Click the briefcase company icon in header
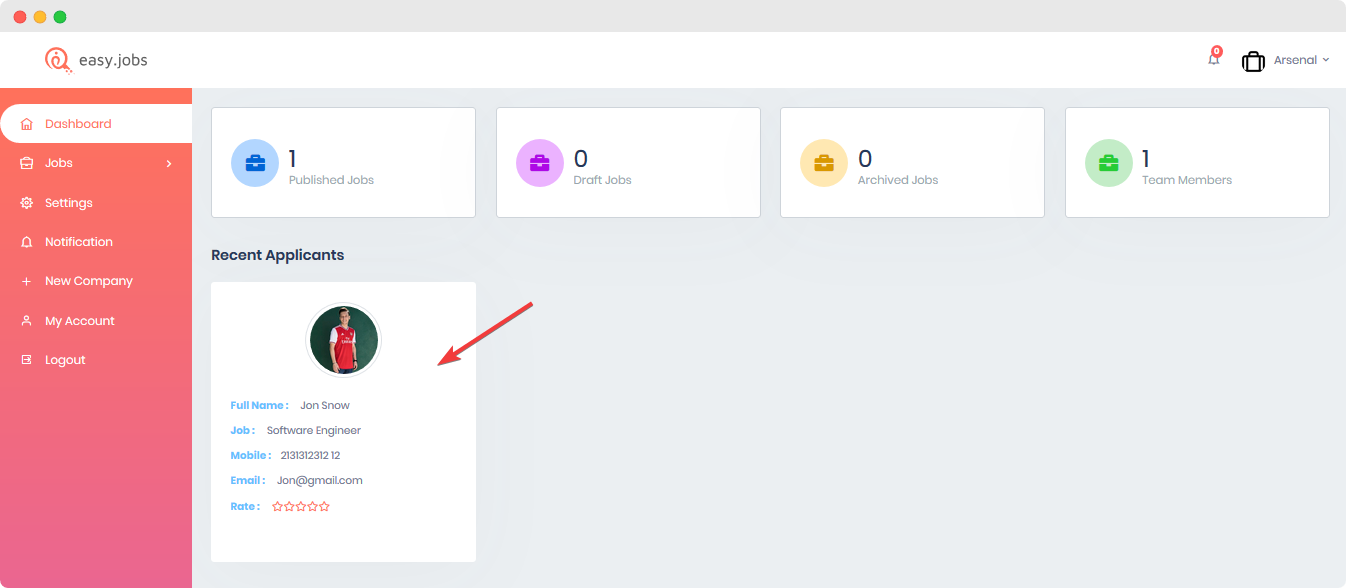The width and height of the screenshot is (1346, 588). [1253, 61]
